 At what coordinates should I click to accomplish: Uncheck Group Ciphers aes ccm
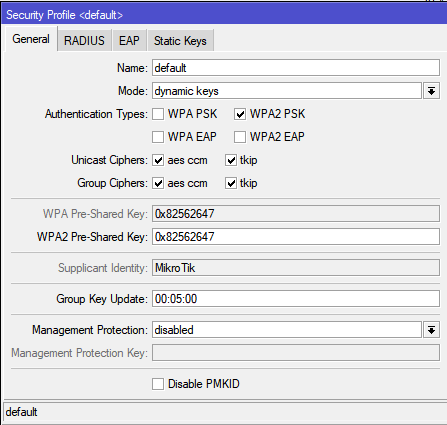point(158,183)
